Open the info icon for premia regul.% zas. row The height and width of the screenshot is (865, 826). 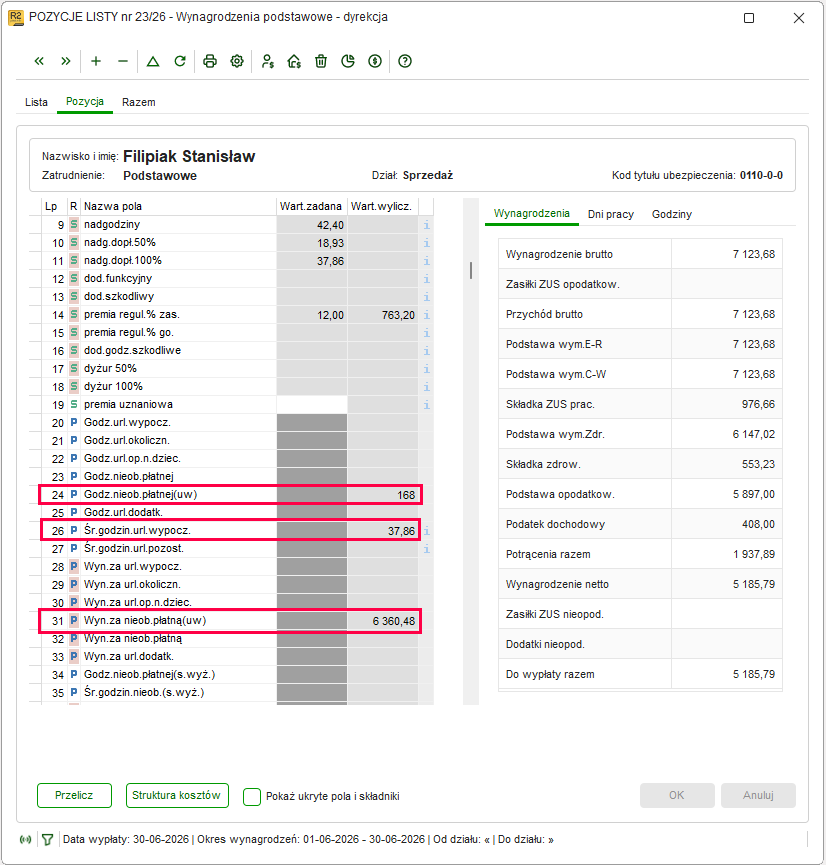(427, 315)
